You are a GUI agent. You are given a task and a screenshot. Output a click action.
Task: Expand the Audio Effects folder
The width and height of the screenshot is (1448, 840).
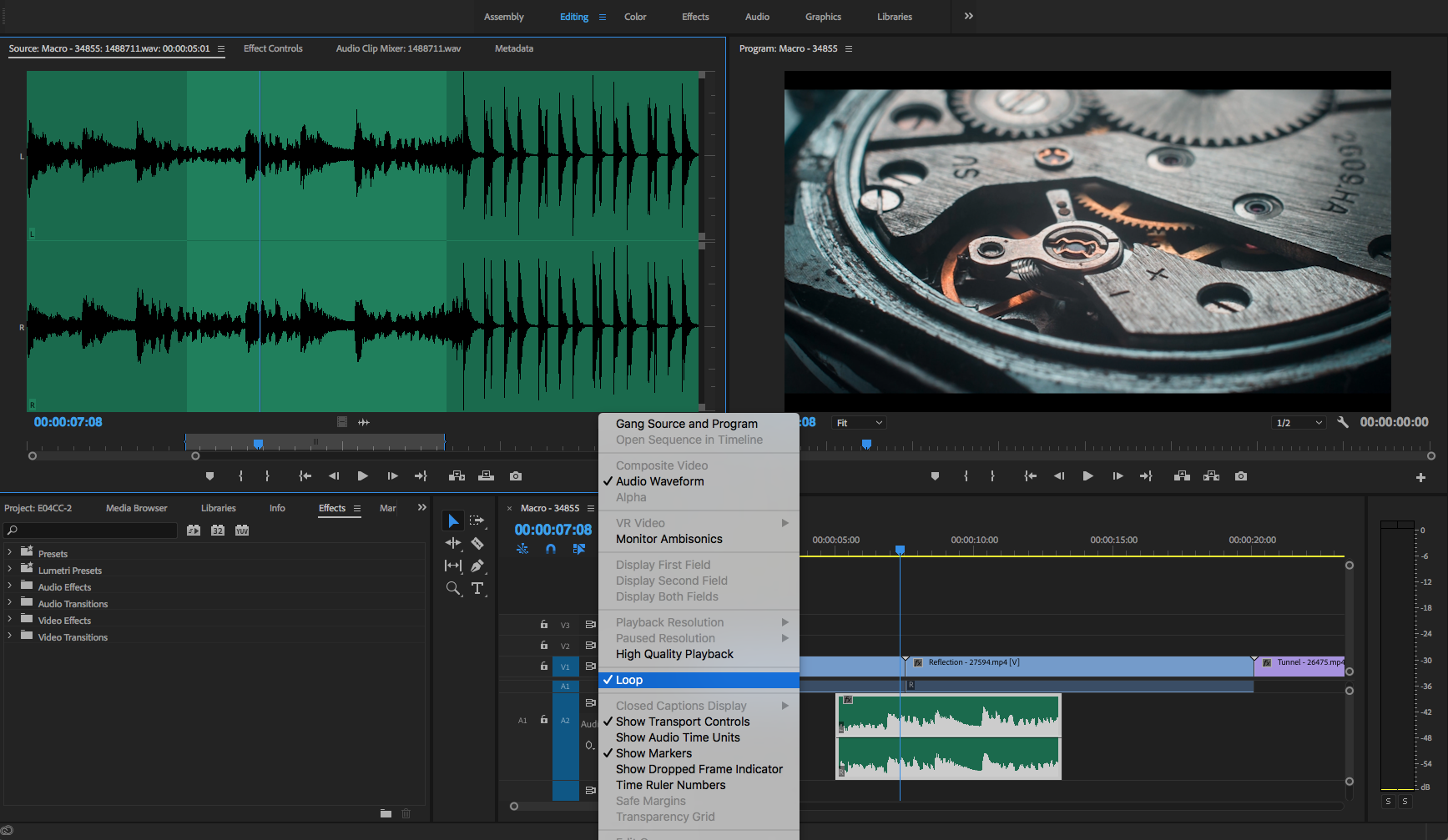9,586
